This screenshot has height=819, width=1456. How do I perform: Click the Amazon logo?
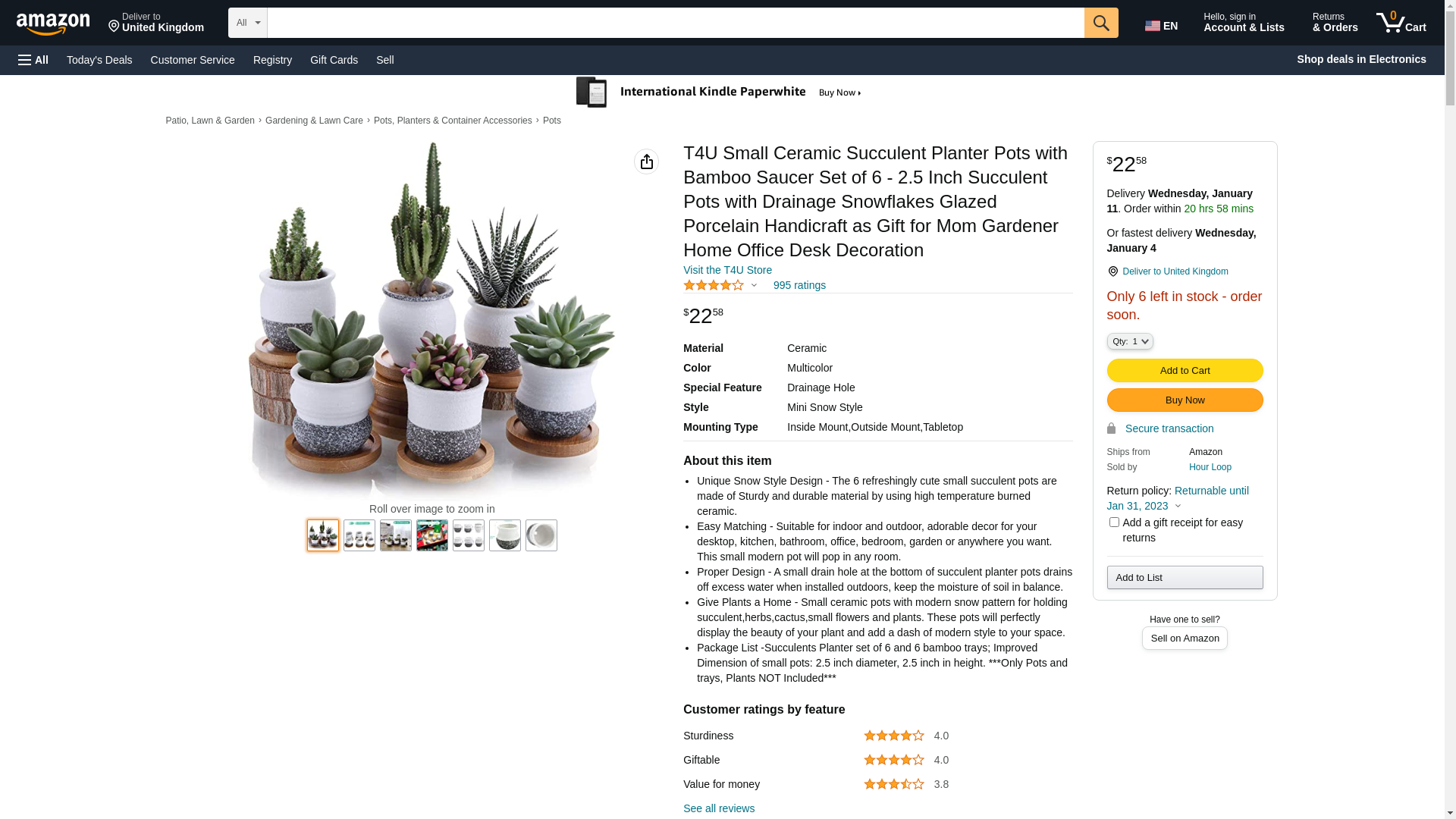tap(53, 24)
